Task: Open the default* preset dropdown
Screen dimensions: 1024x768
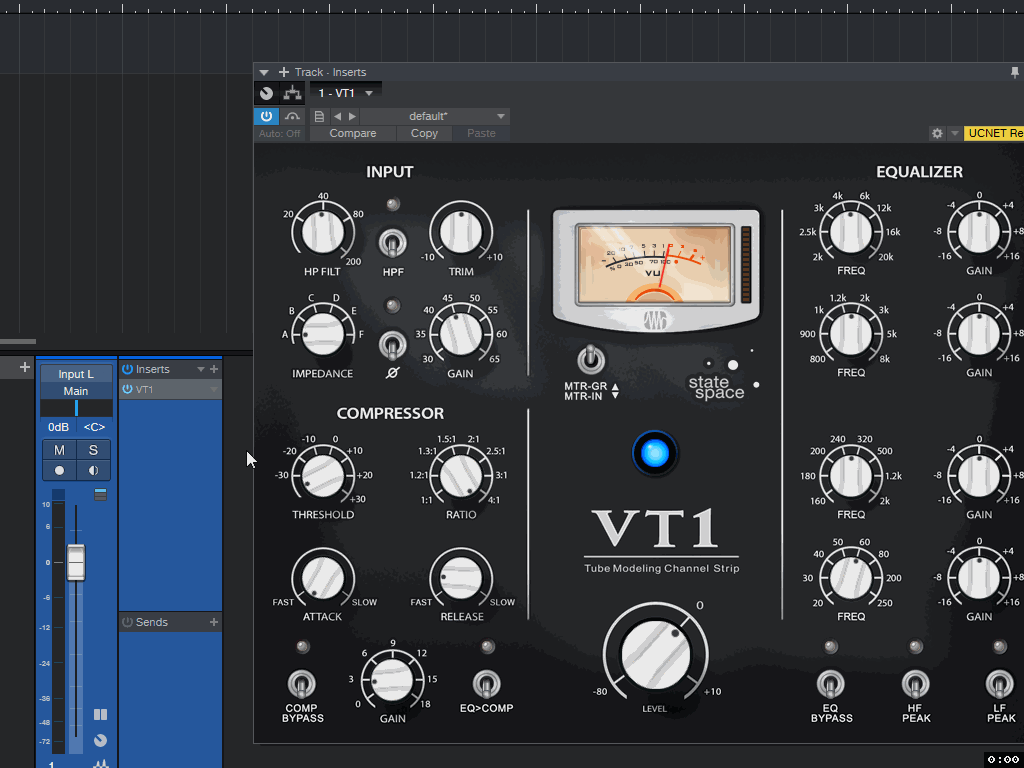Action: [434, 116]
